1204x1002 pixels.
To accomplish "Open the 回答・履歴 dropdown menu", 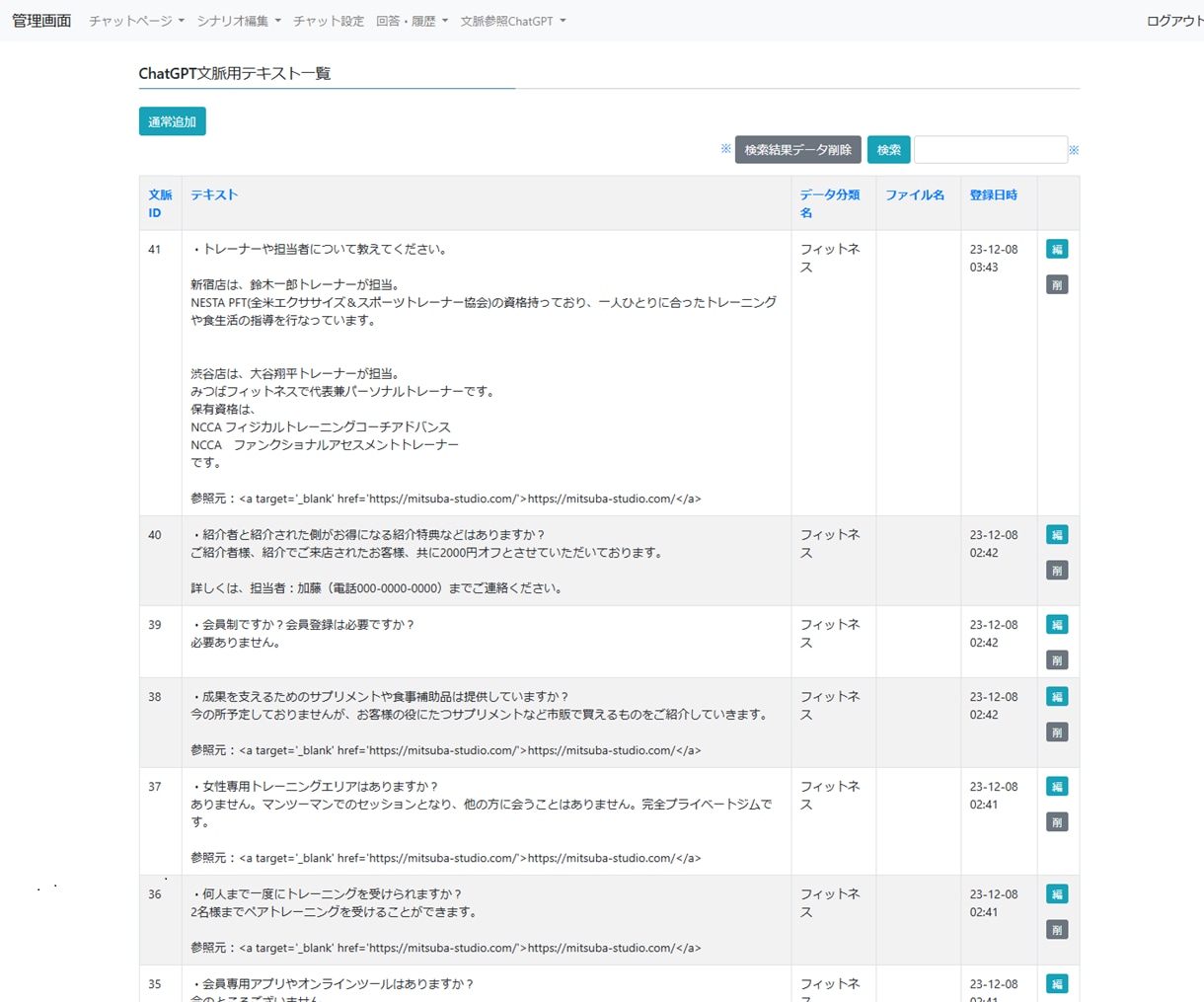I will (x=412, y=21).
